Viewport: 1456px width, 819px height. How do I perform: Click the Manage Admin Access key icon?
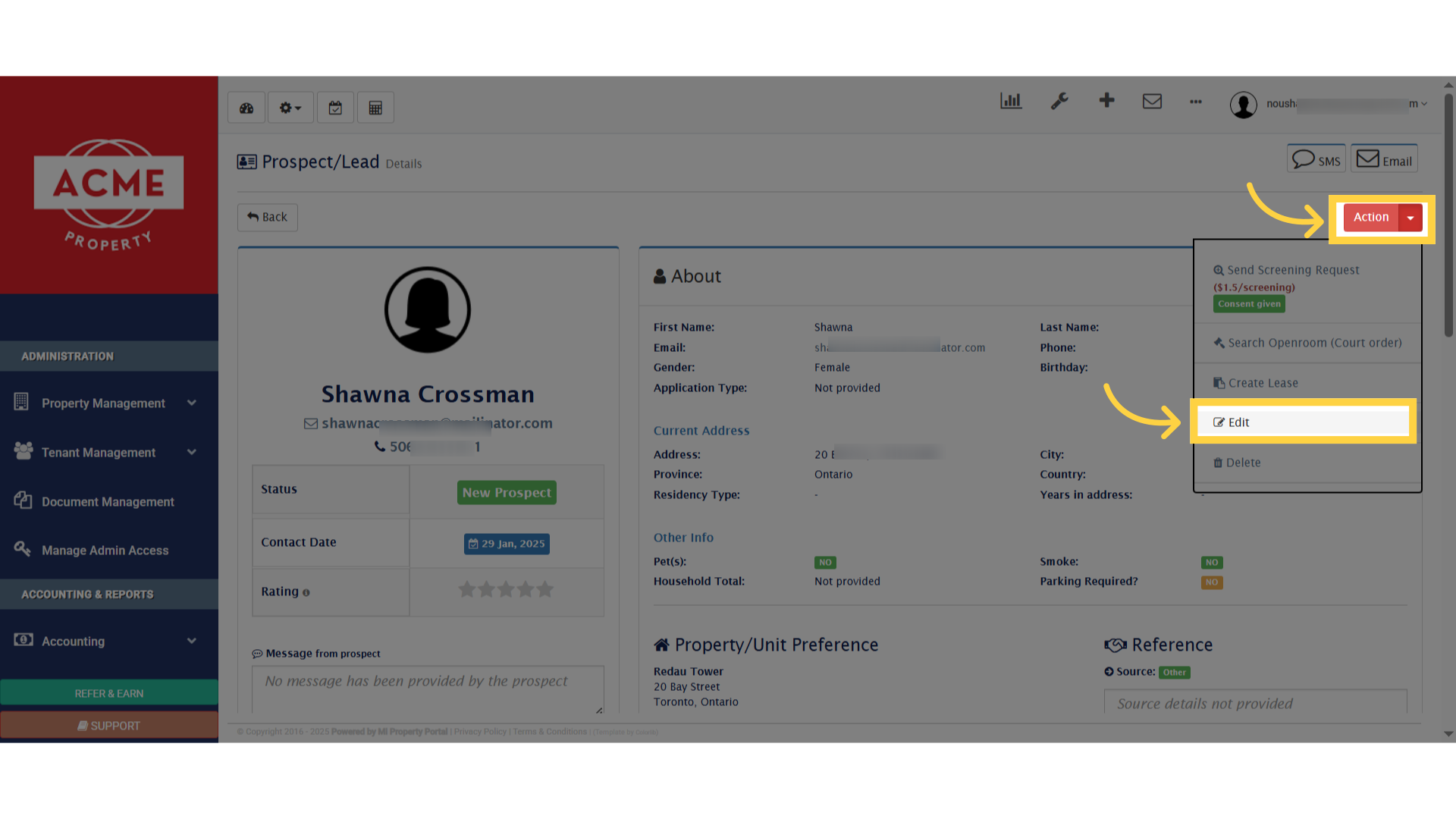click(22, 548)
